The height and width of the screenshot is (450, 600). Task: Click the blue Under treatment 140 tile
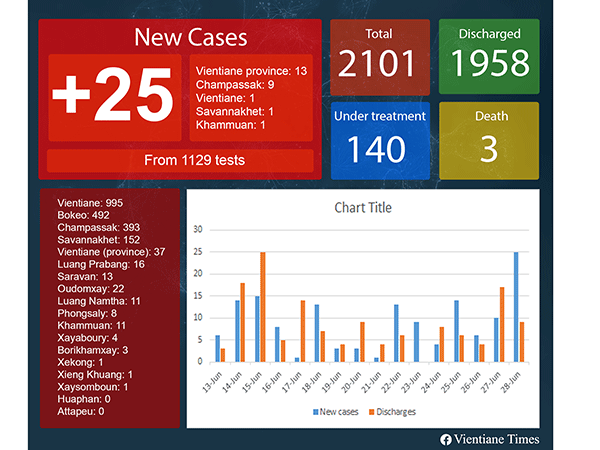point(378,141)
